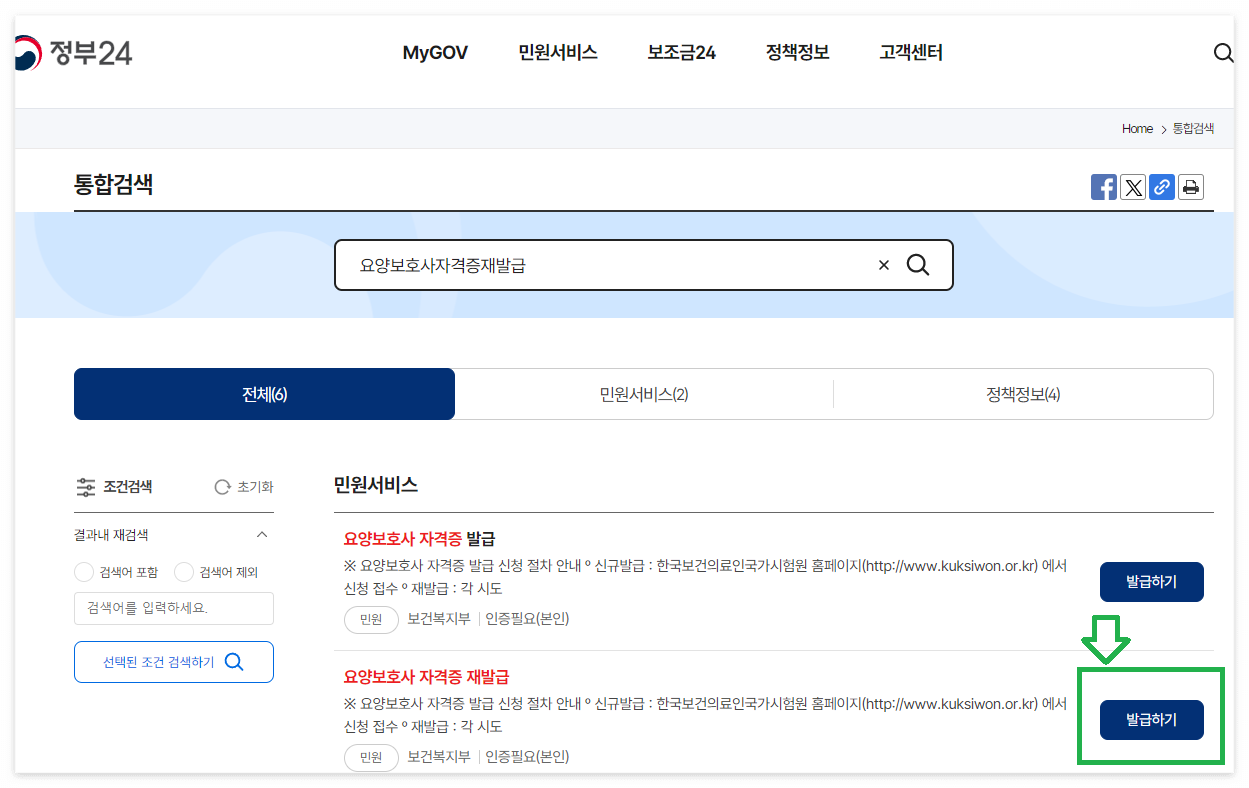Viewport: 1249px width, 788px height.
Task: Clear the search field with the X
Action: [x=883, y=264]
